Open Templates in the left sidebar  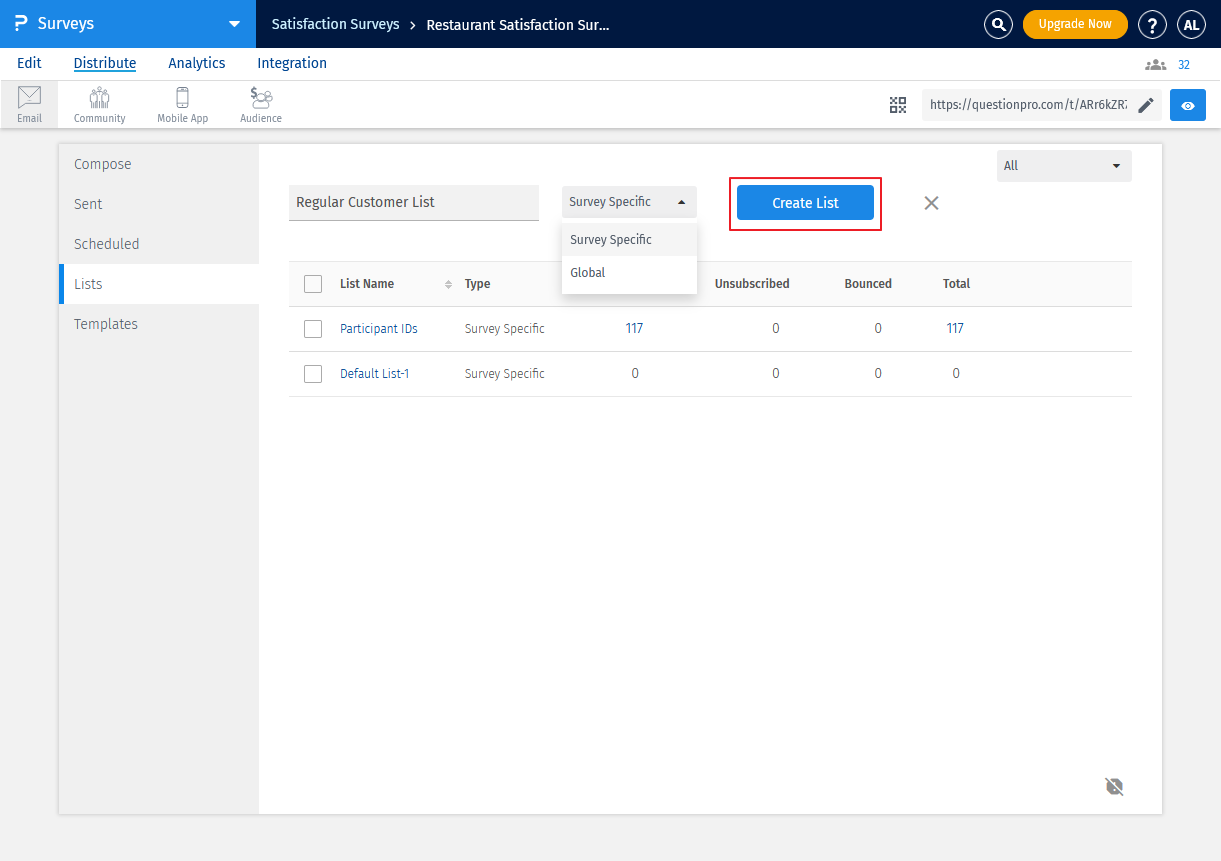click(106, 324)
